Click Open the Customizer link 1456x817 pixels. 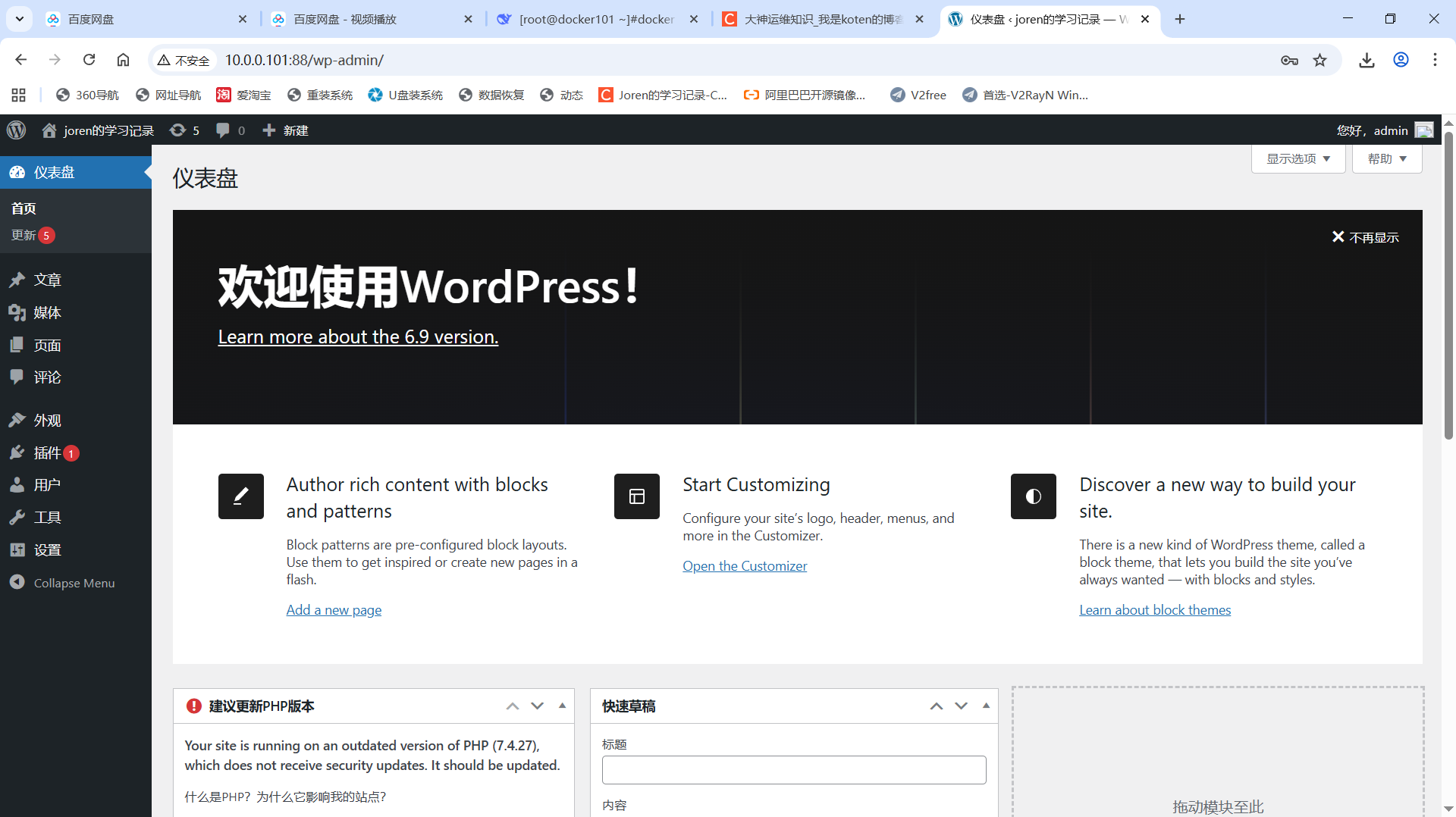(x=745, y=566)
